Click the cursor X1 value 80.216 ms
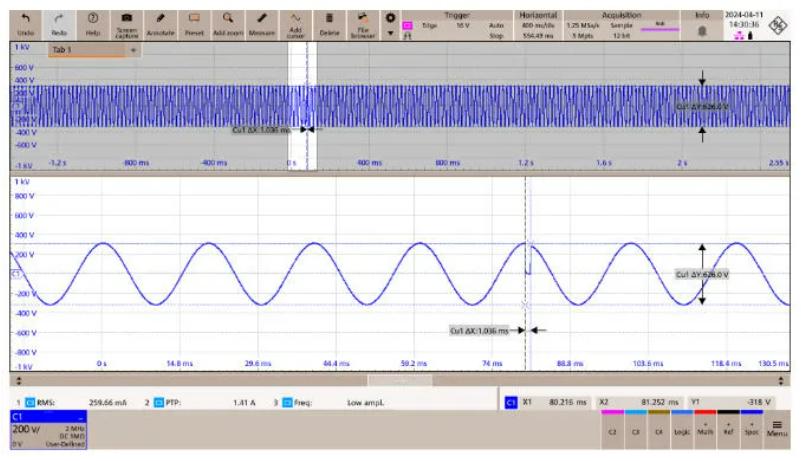801x461 pixels. (x=568, y=402)
